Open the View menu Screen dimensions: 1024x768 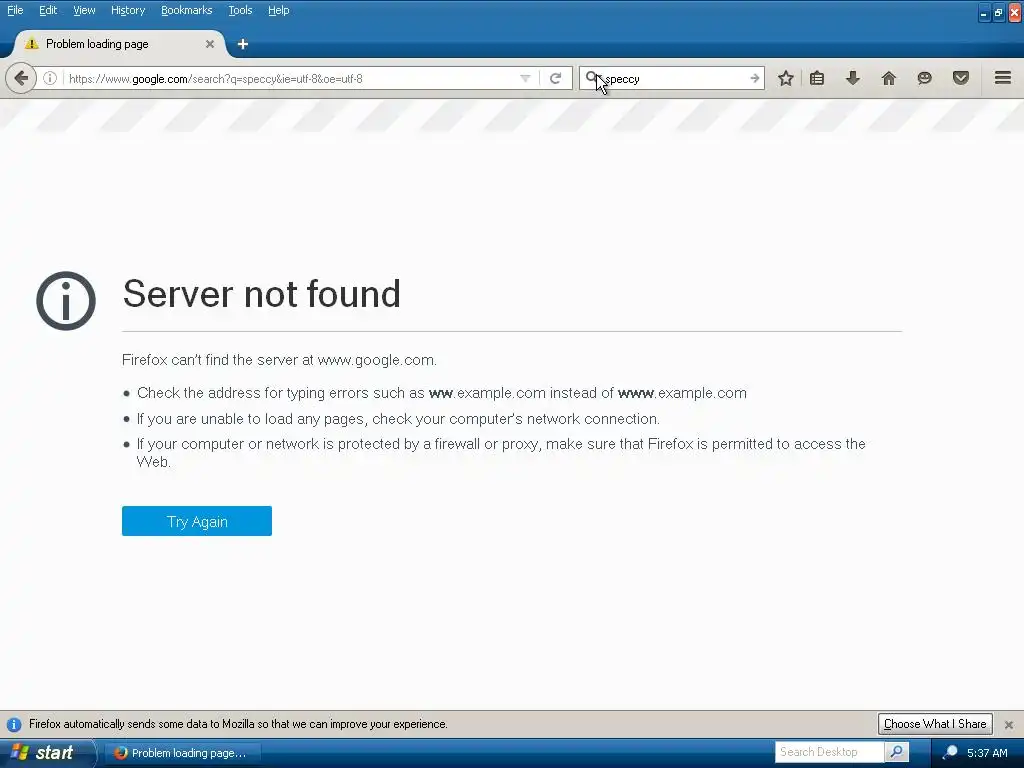coord(84,10)
